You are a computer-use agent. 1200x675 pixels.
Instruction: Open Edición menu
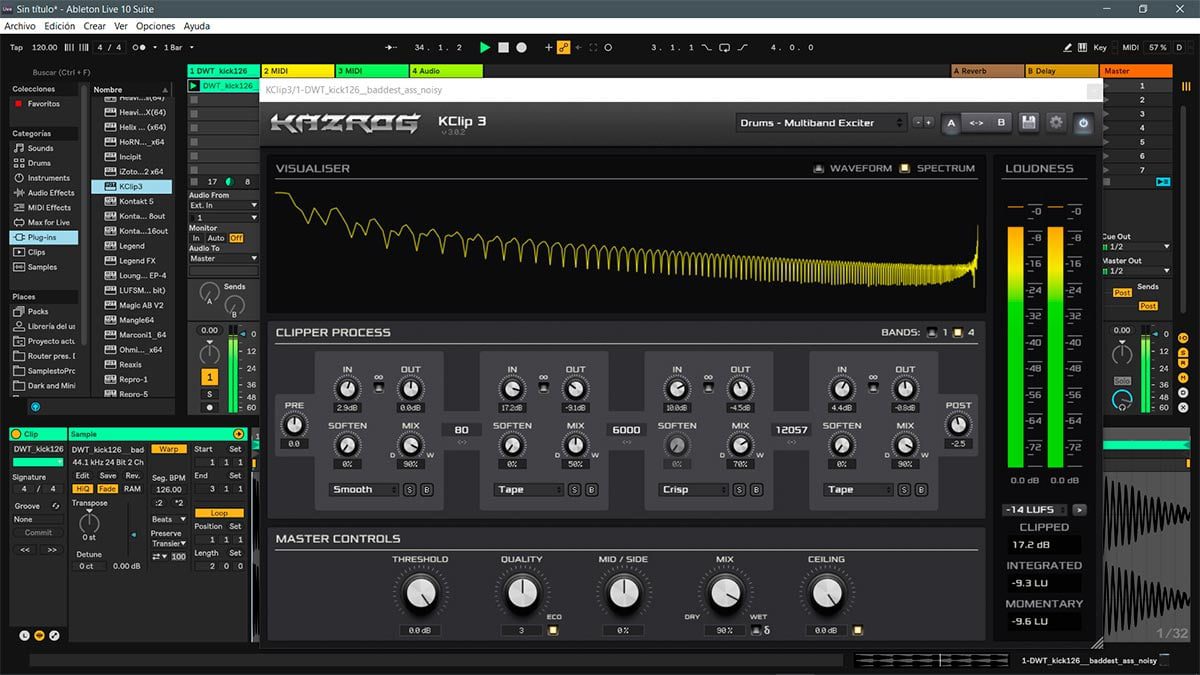click(x=59, y=26)
